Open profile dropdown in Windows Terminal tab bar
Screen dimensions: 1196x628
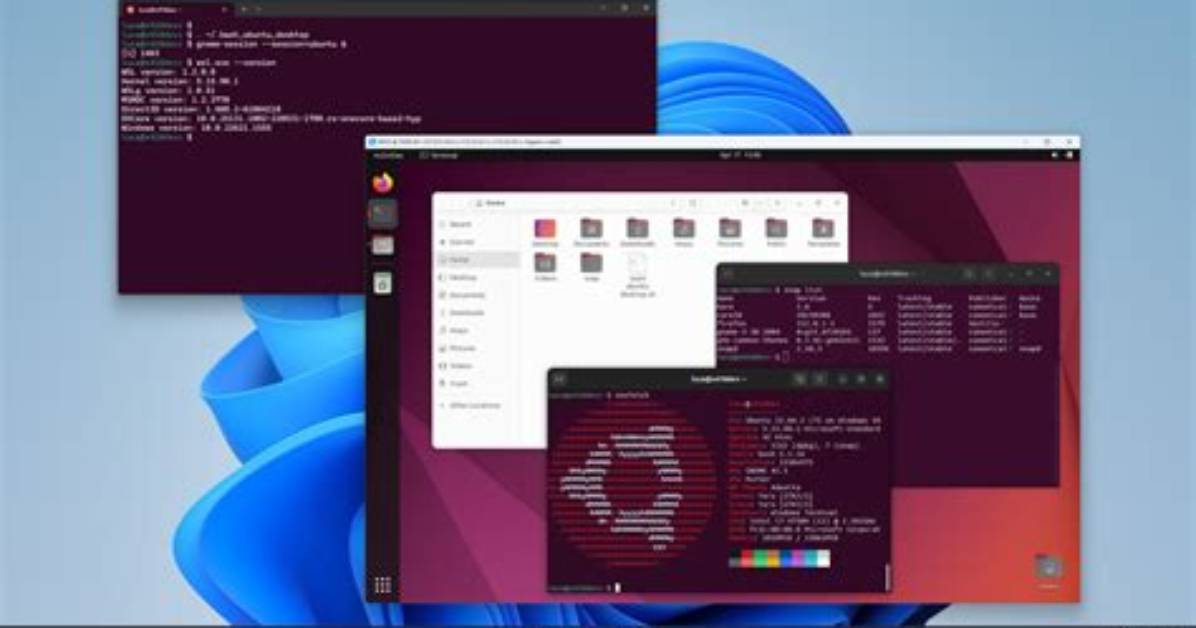click(259, 9)
